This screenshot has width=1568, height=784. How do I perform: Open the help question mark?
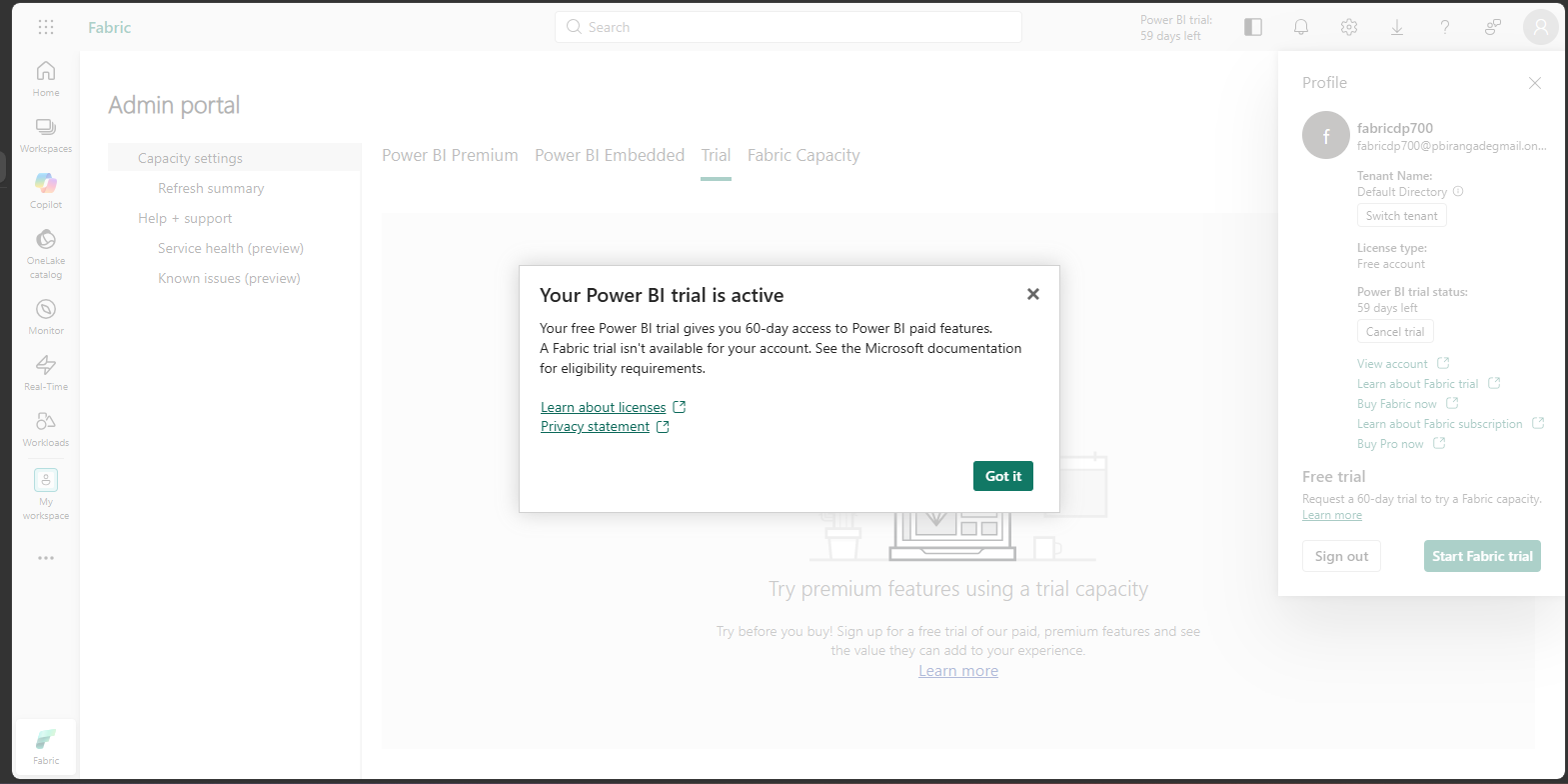coord(1445,27)
